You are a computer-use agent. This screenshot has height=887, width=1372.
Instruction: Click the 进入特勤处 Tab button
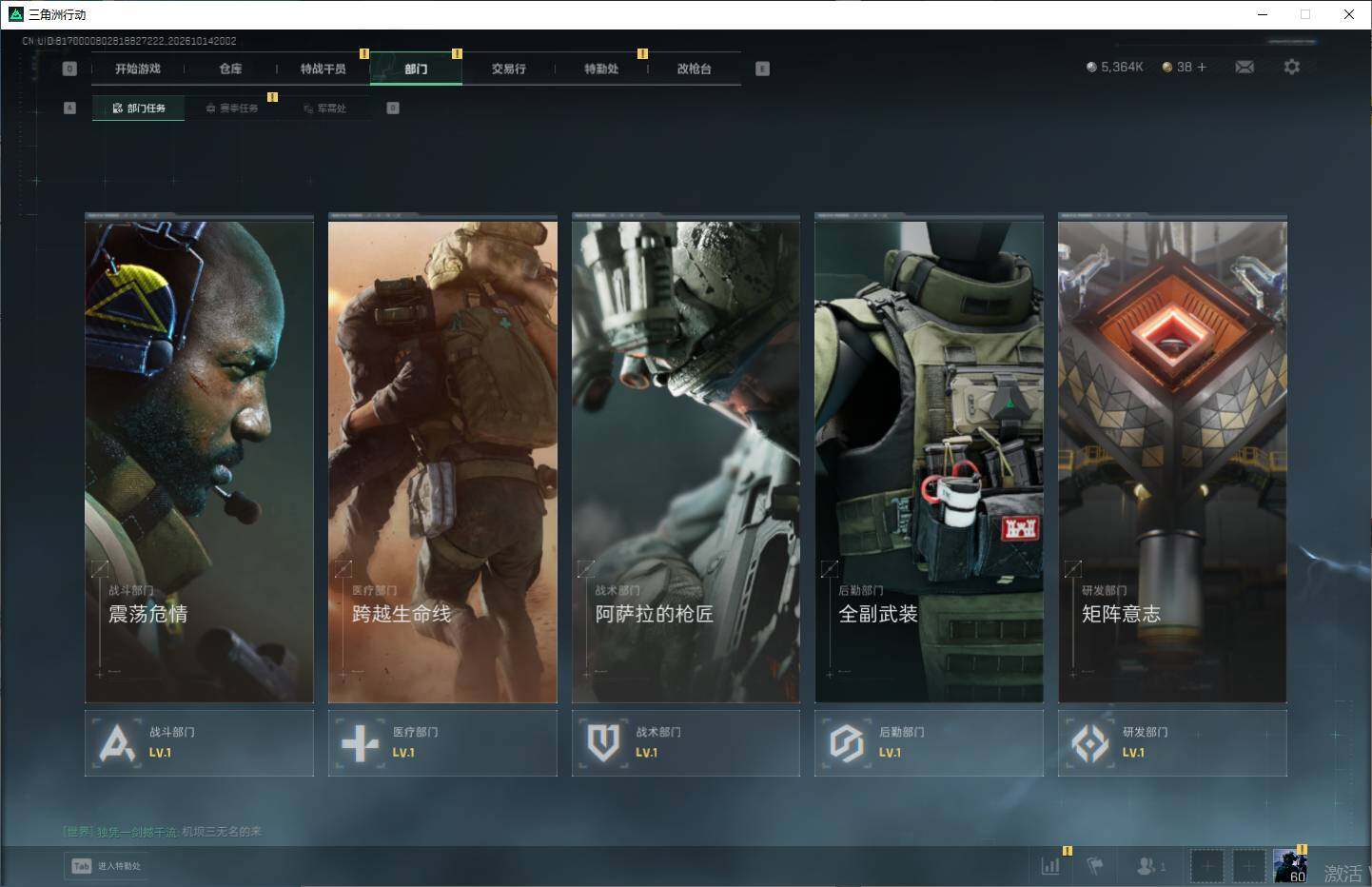tap(107, 866)
